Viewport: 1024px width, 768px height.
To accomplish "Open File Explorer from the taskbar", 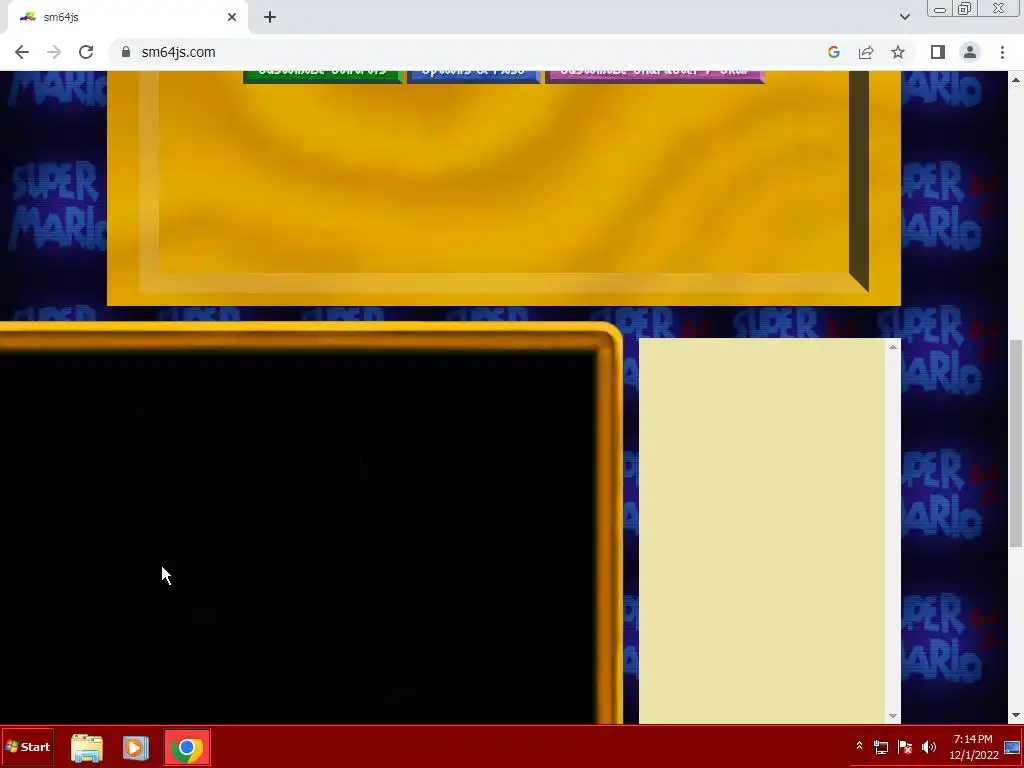I will pos(87,748).
